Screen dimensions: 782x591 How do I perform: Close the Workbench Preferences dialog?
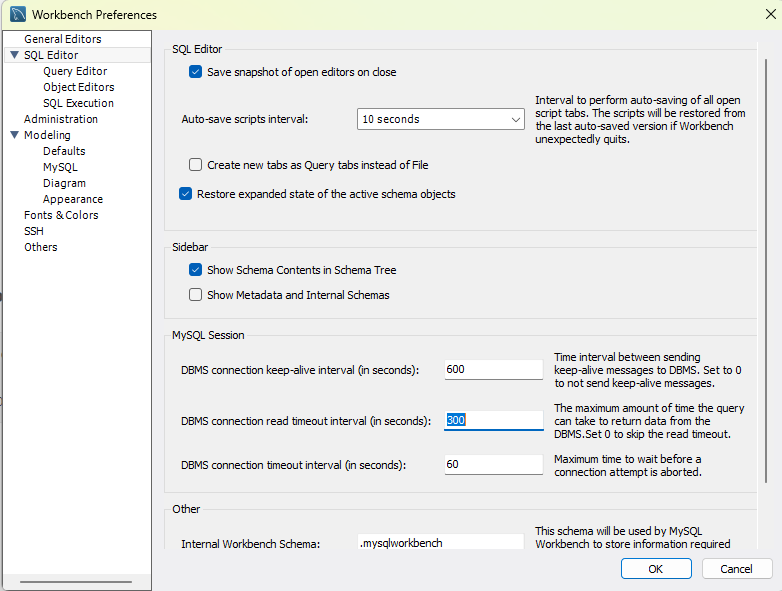(x=771, y=14)
